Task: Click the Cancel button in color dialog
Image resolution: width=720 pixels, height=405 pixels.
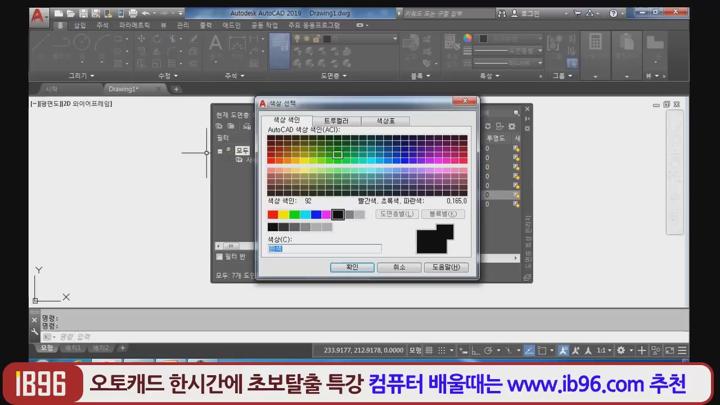Action: [x=399, y=267]
